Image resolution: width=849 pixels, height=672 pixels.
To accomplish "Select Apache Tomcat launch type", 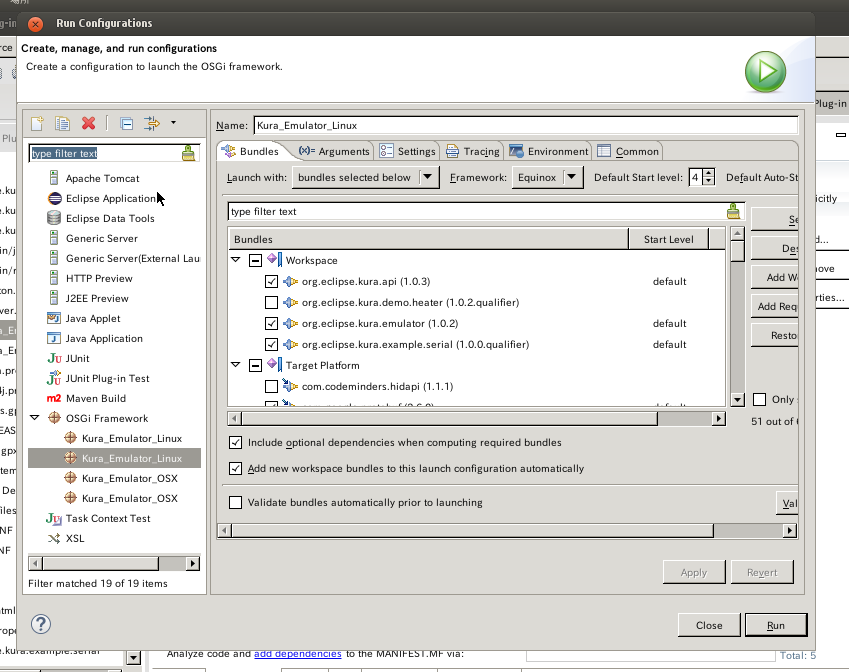I will click(x=102, y=178).
